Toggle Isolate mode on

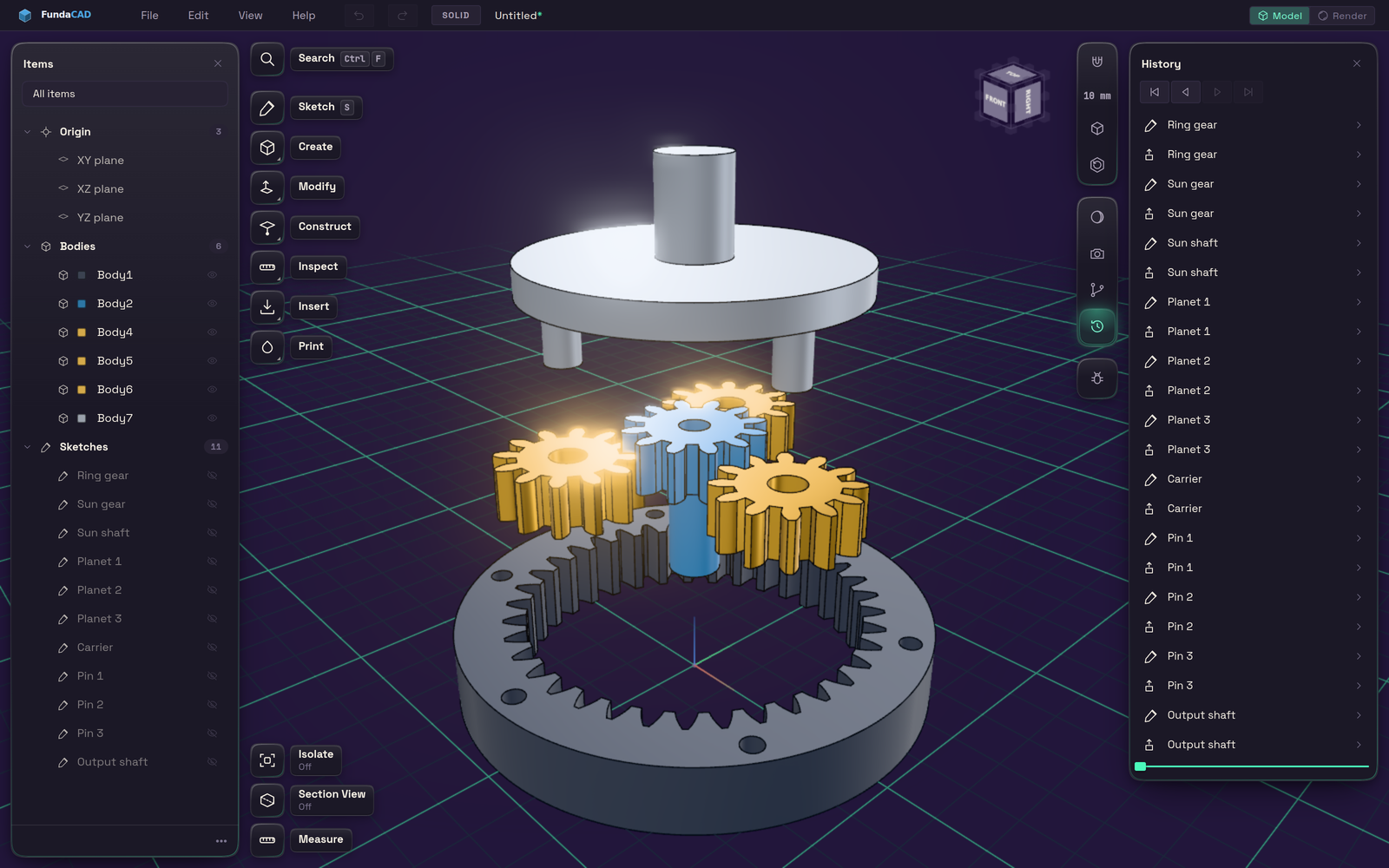267,760
